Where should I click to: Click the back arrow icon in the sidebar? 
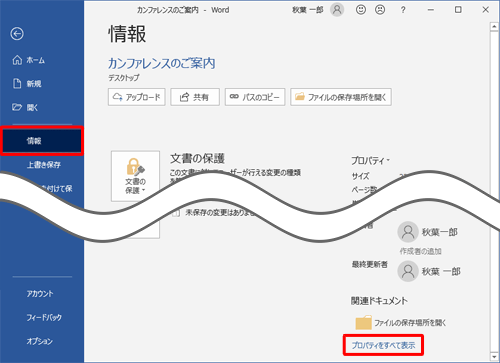pos(17,34)
